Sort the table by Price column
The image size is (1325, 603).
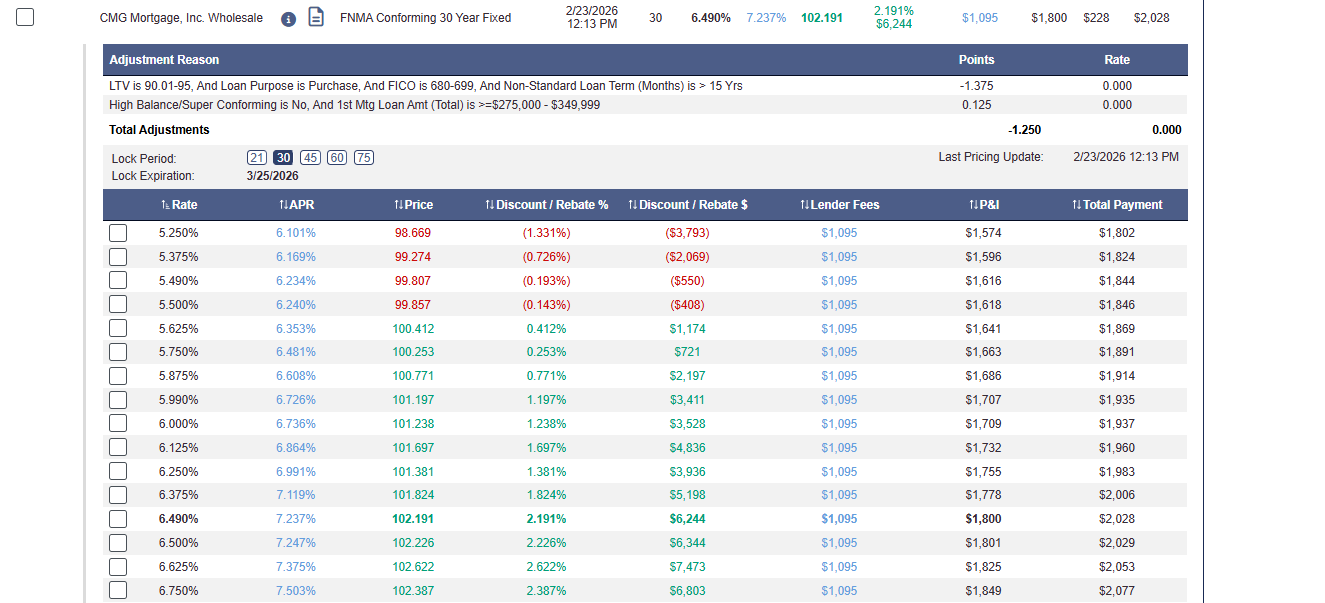pyautogui.click(x=413, y=205)
